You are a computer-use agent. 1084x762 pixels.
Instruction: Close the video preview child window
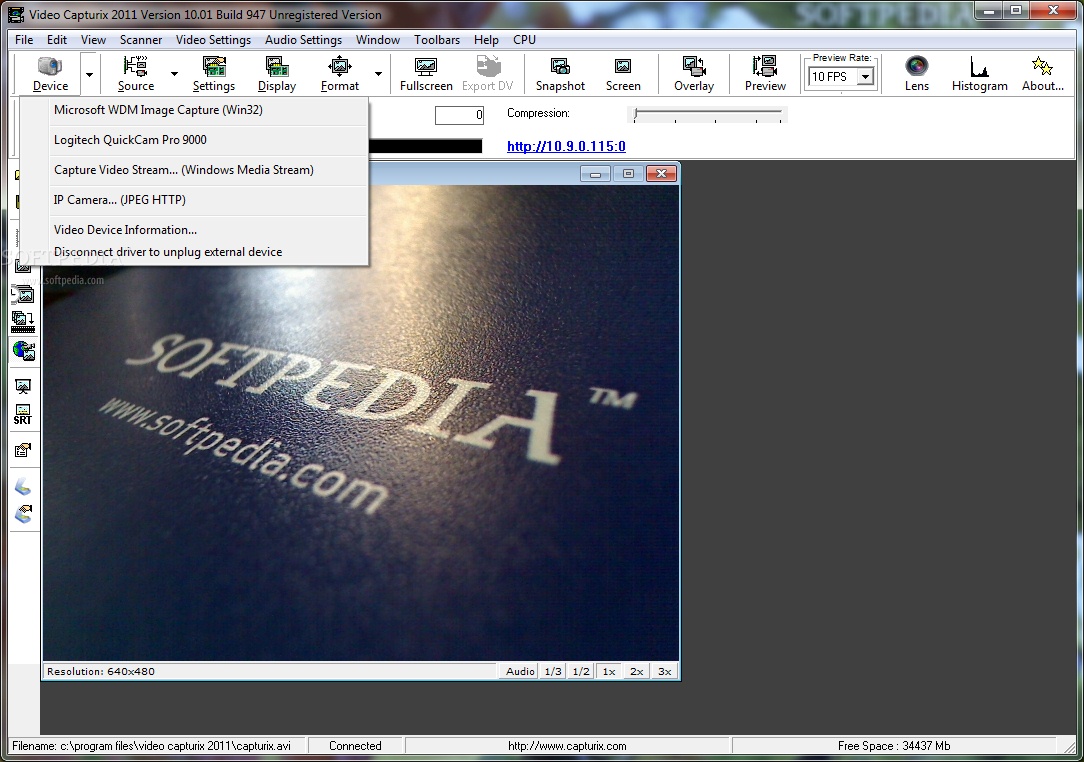tap(661, 174)
